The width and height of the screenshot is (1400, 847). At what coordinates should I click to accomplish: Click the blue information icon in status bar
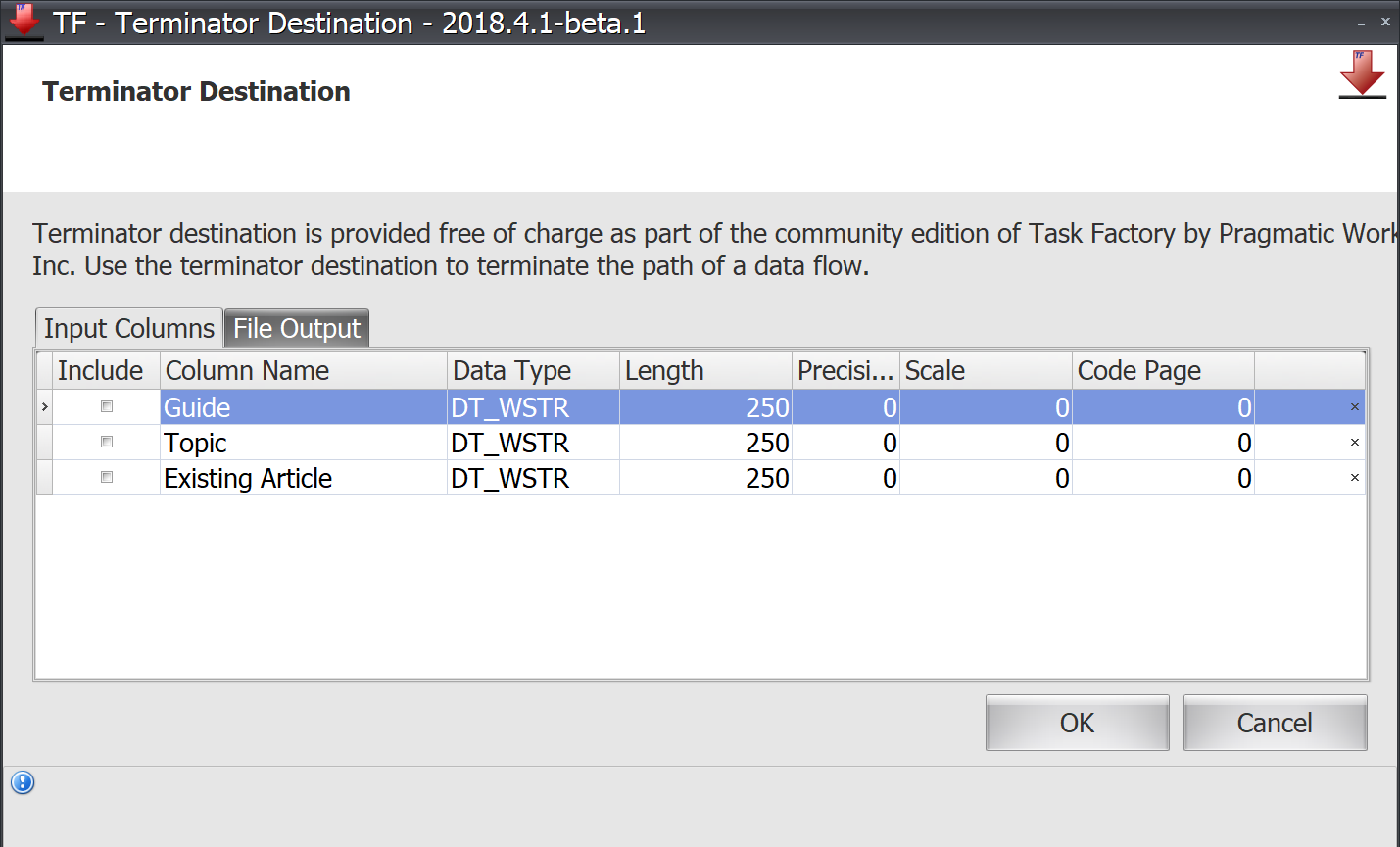[x=23, y=782]
